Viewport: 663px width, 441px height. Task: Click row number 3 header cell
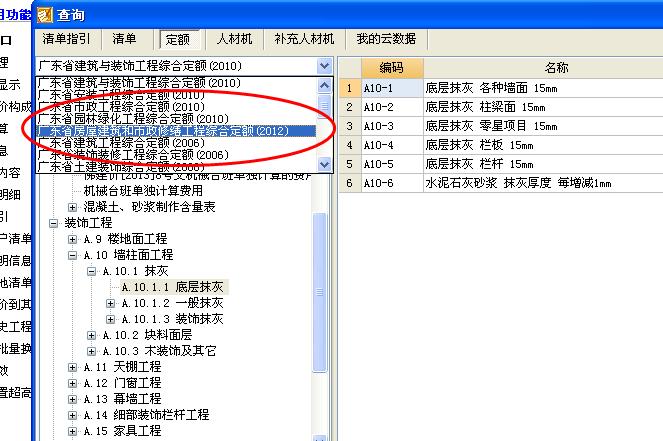(350, 126)
